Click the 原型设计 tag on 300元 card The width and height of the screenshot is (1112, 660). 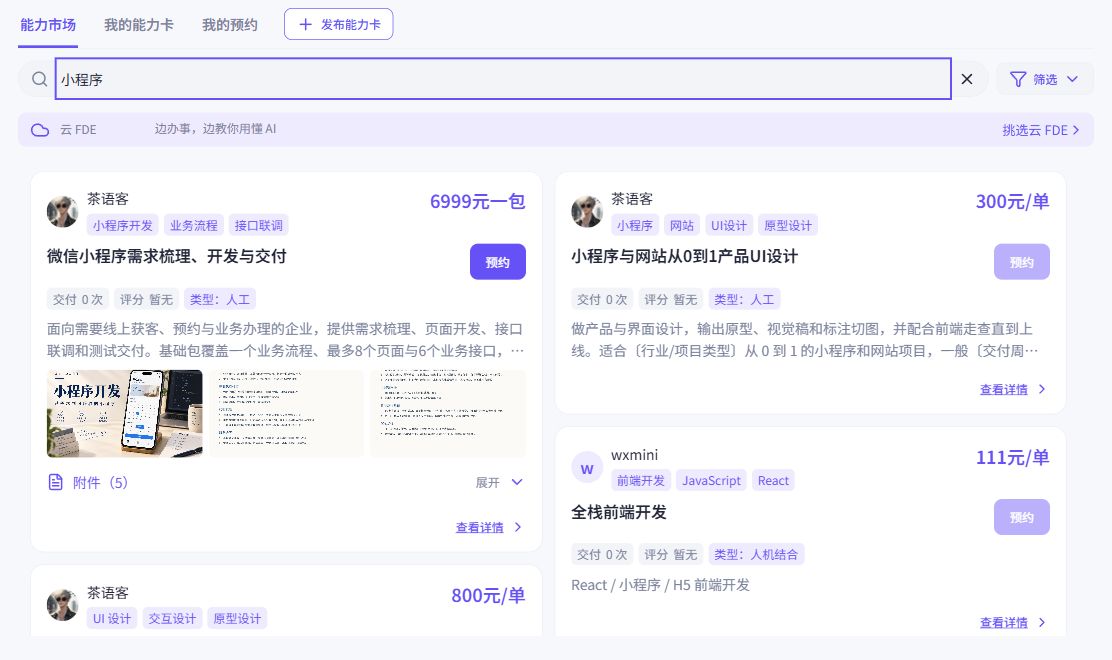coord(788,225)
